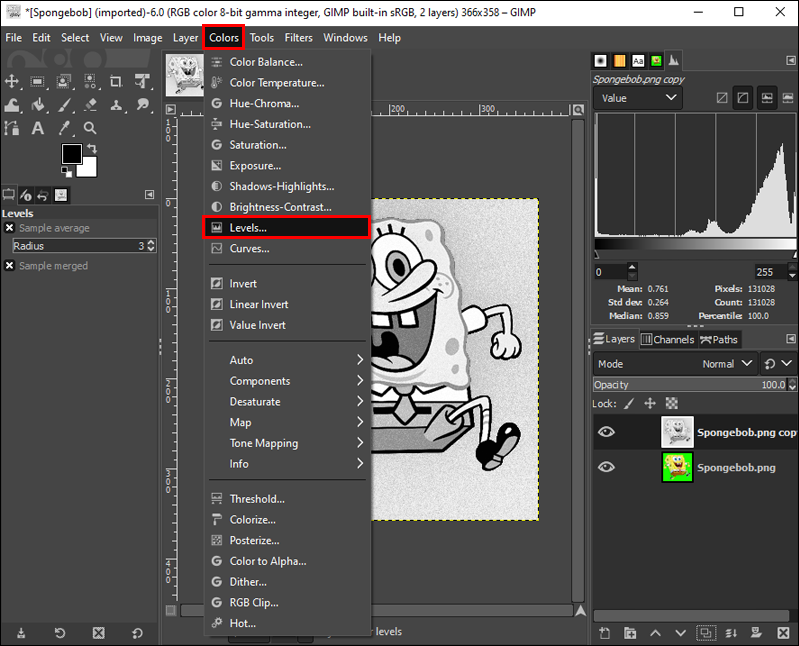799x646 pixels.
Task: Choose Color to Alpha... entry
Action: tap(287, 561)
